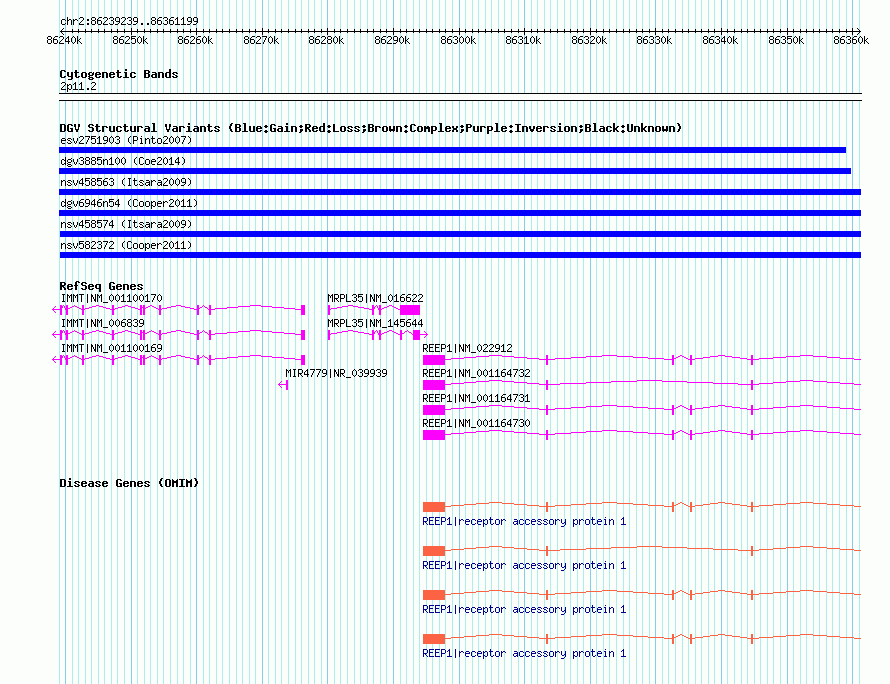
Task: Click the first exon block of REEP1 NM_001164732
Action: click(434, 385)
